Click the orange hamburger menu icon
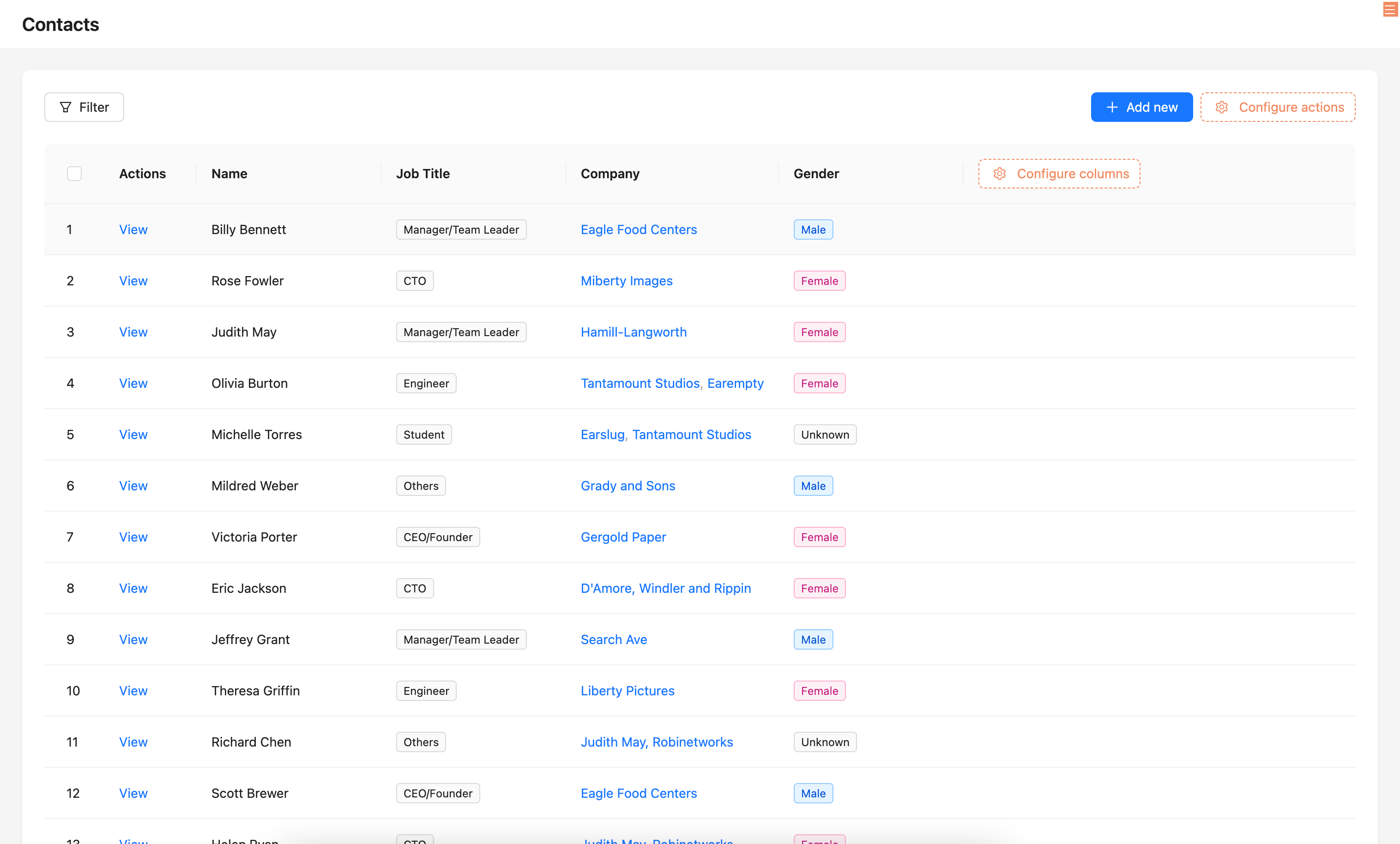Viewport: 1400px width, 844px height. click(x=1390, y=10)
